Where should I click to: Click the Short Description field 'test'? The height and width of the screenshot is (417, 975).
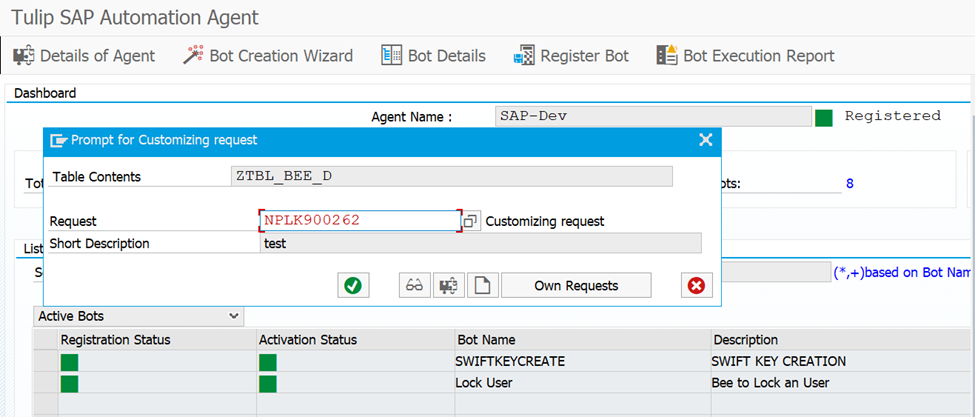click(x=480, y=244)
